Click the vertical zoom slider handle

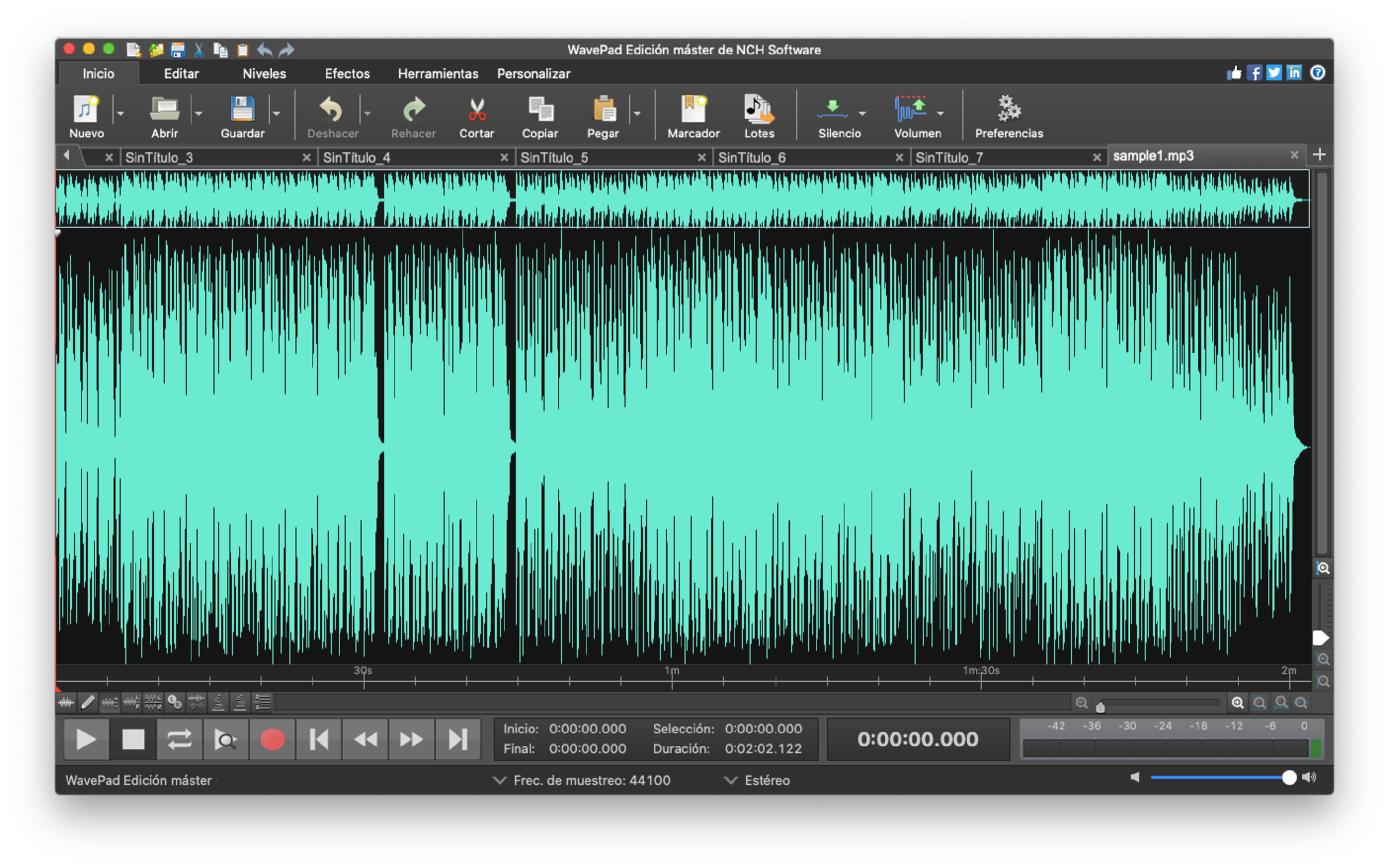(1321, 638)
